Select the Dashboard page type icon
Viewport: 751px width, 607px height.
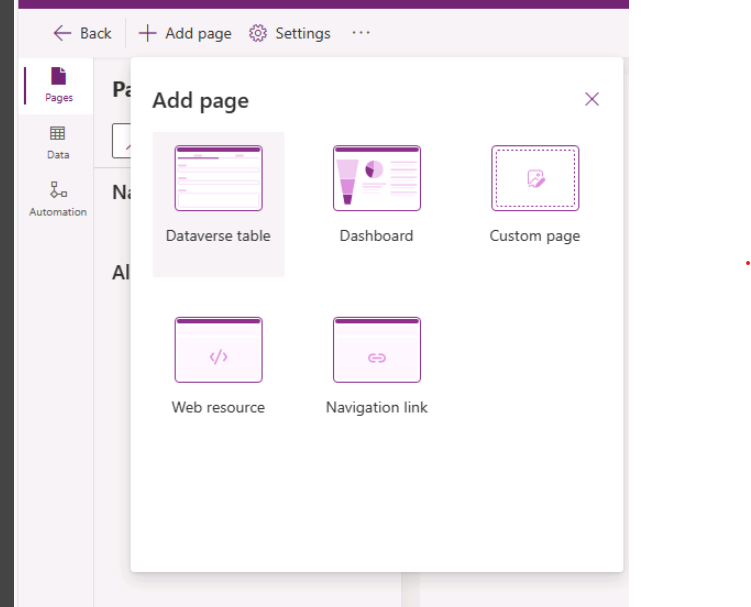point(377,178)
